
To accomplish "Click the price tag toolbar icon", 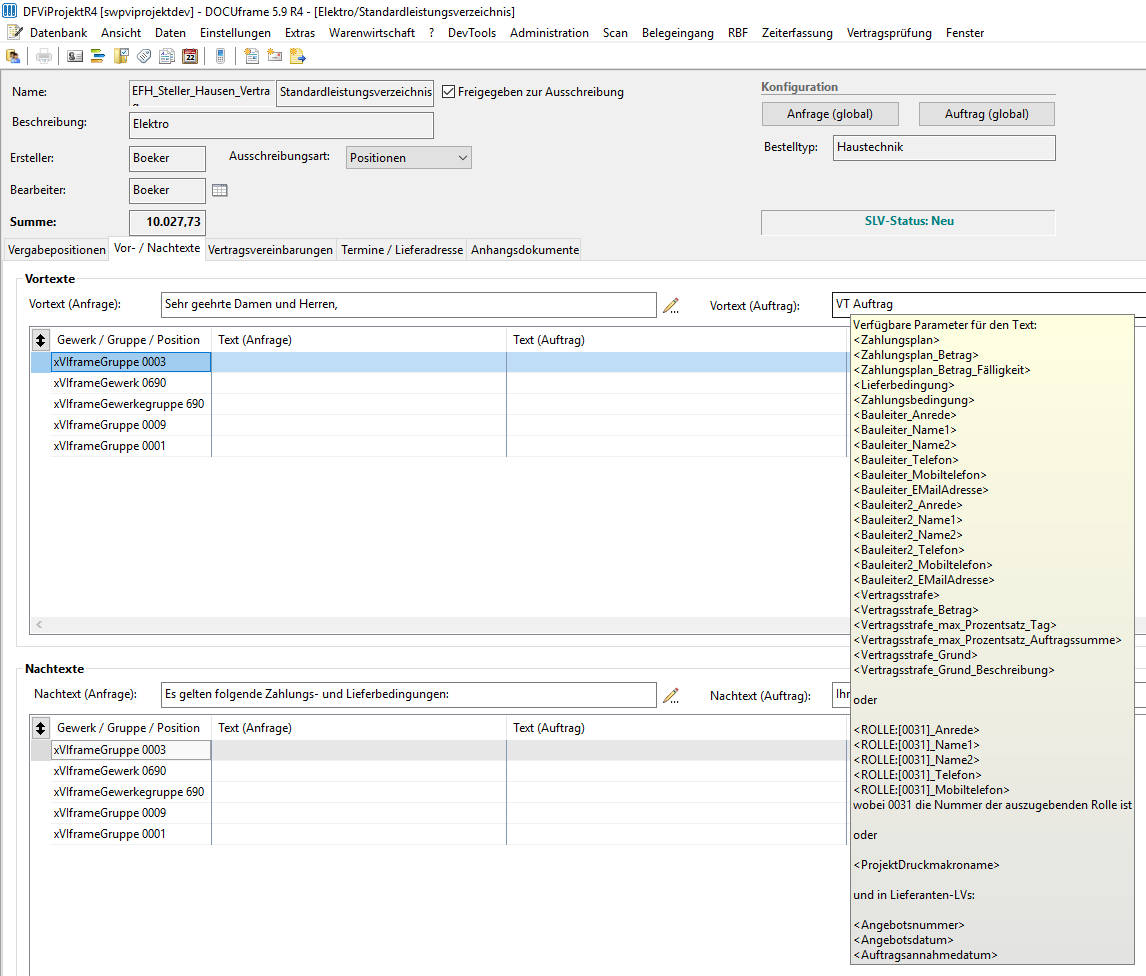I will coord(145,56).
